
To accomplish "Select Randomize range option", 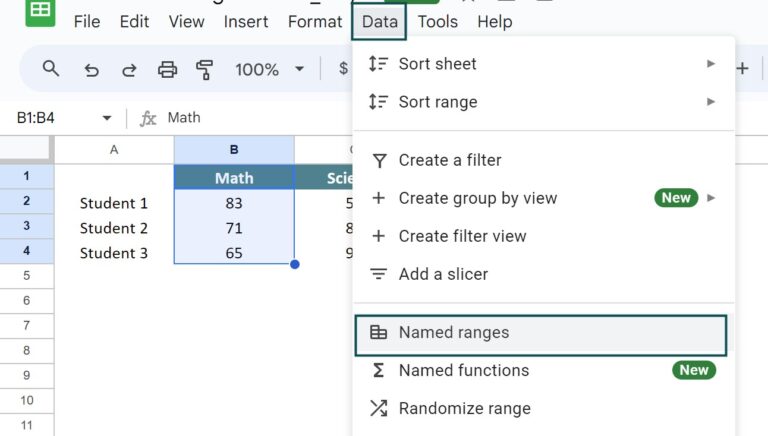I will pos(543,408).
